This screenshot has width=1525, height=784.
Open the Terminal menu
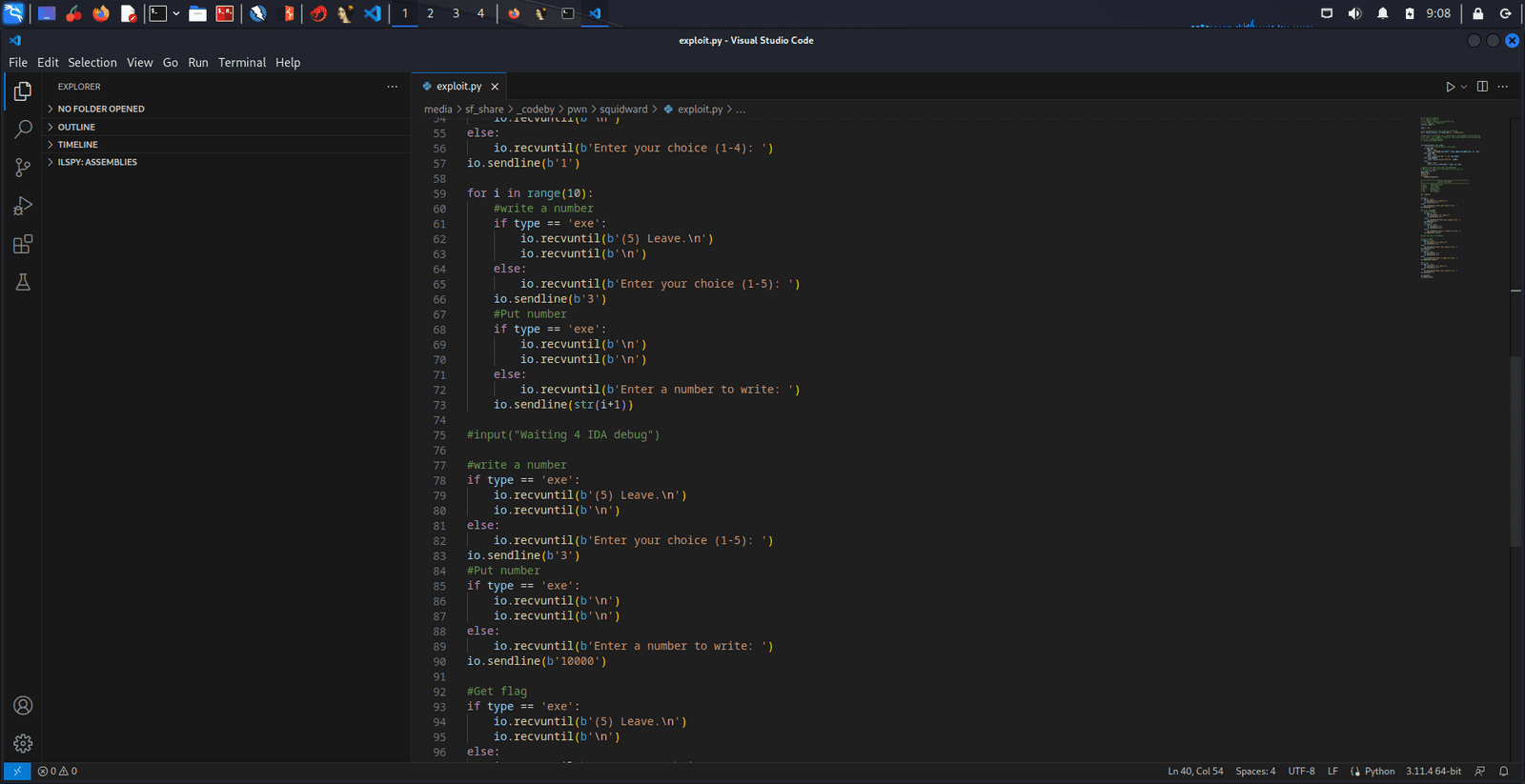tap(242, 62)
